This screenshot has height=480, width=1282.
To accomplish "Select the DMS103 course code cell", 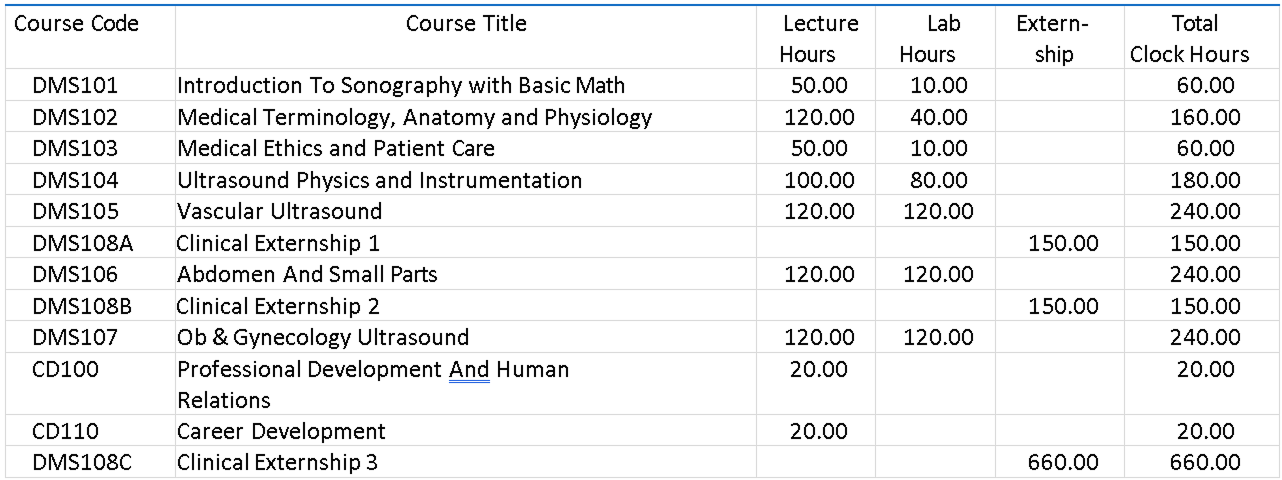I will coord(75,149).
